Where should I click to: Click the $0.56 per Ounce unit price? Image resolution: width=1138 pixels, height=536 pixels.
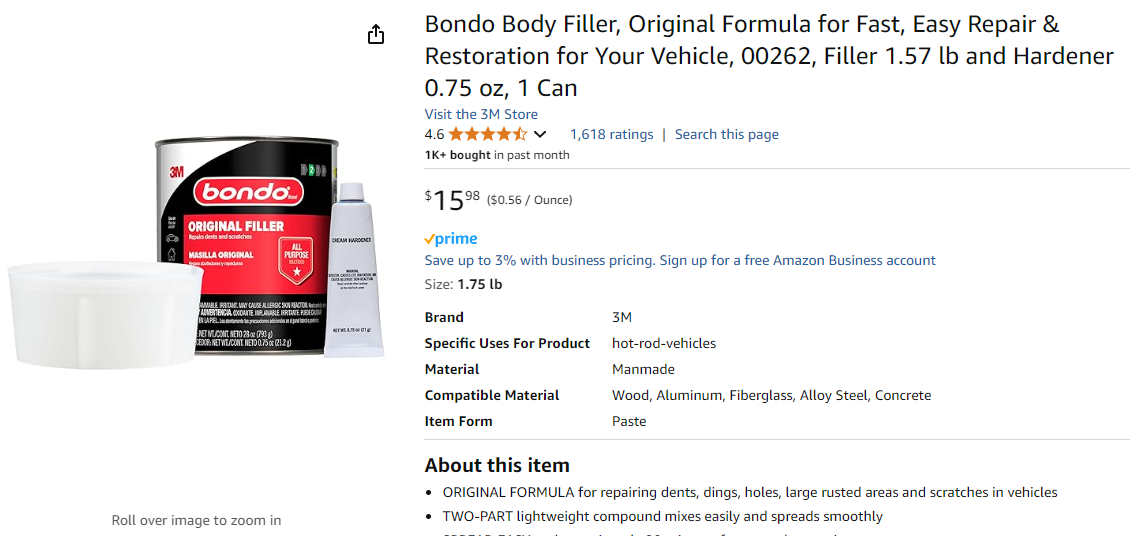529,200
